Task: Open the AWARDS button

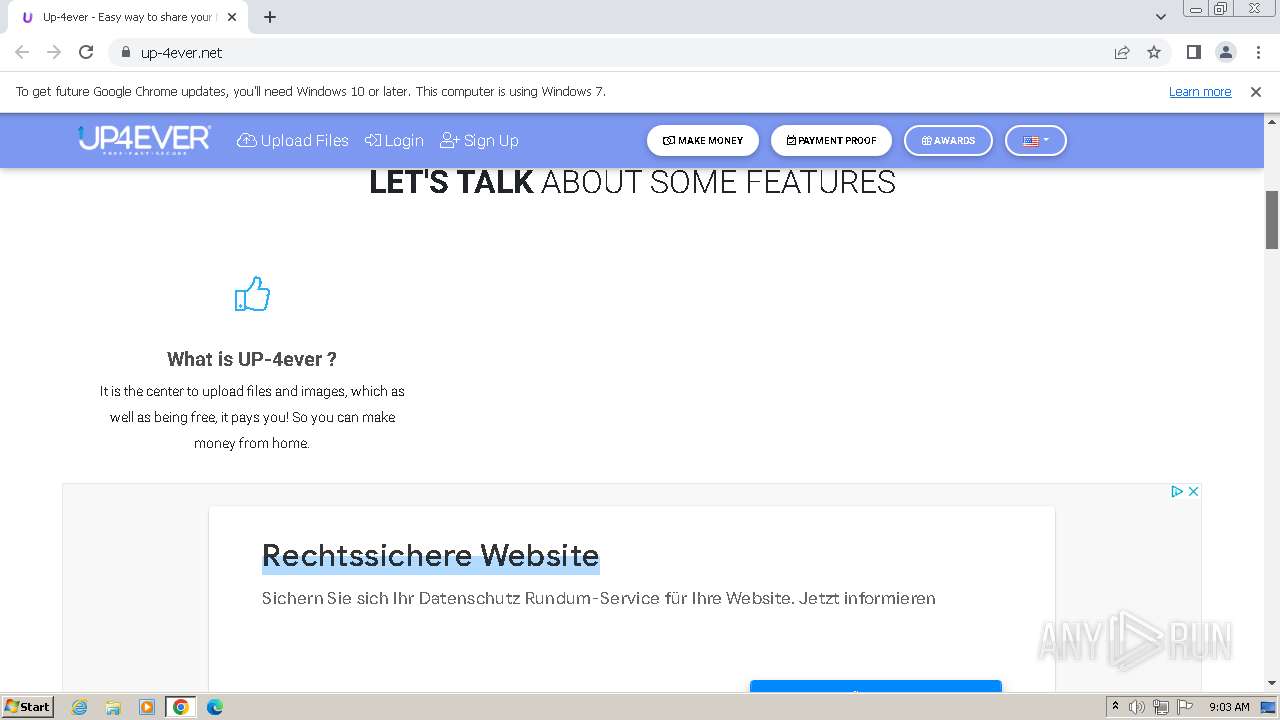Action: click(948, 141)
